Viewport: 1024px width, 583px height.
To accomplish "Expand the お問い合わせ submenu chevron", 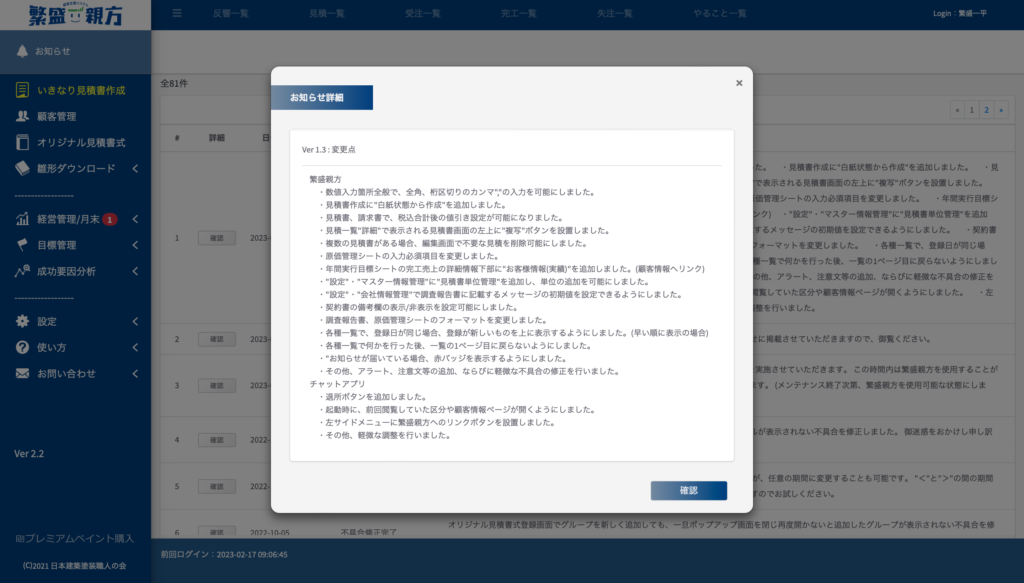I will point(135,373).
